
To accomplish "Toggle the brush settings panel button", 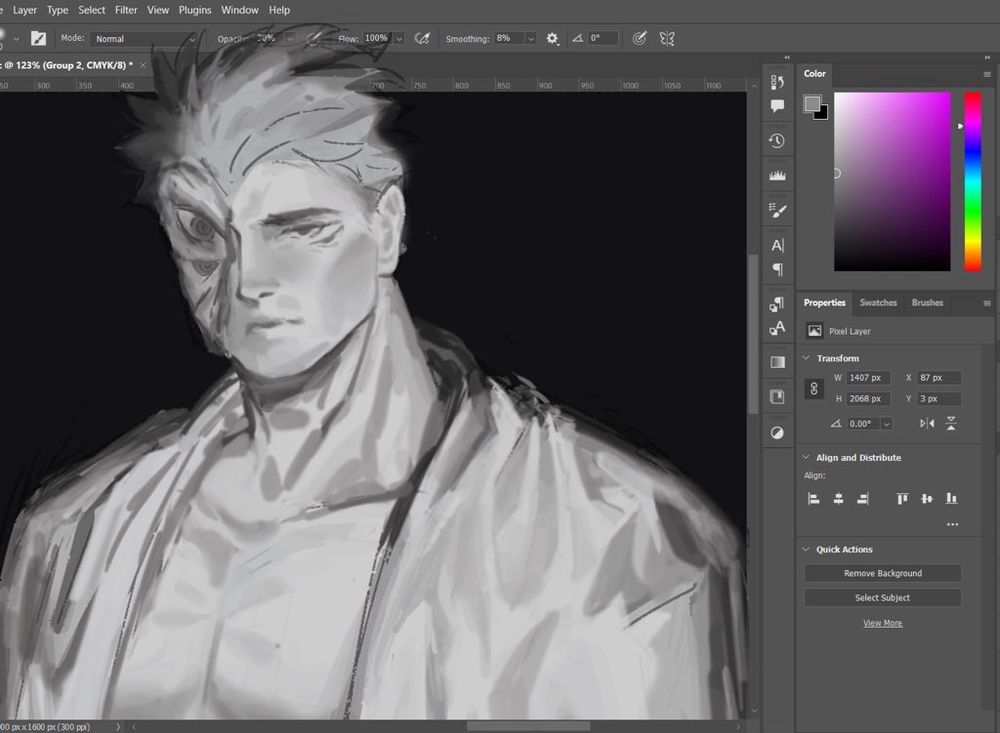I will click(38, 38).
